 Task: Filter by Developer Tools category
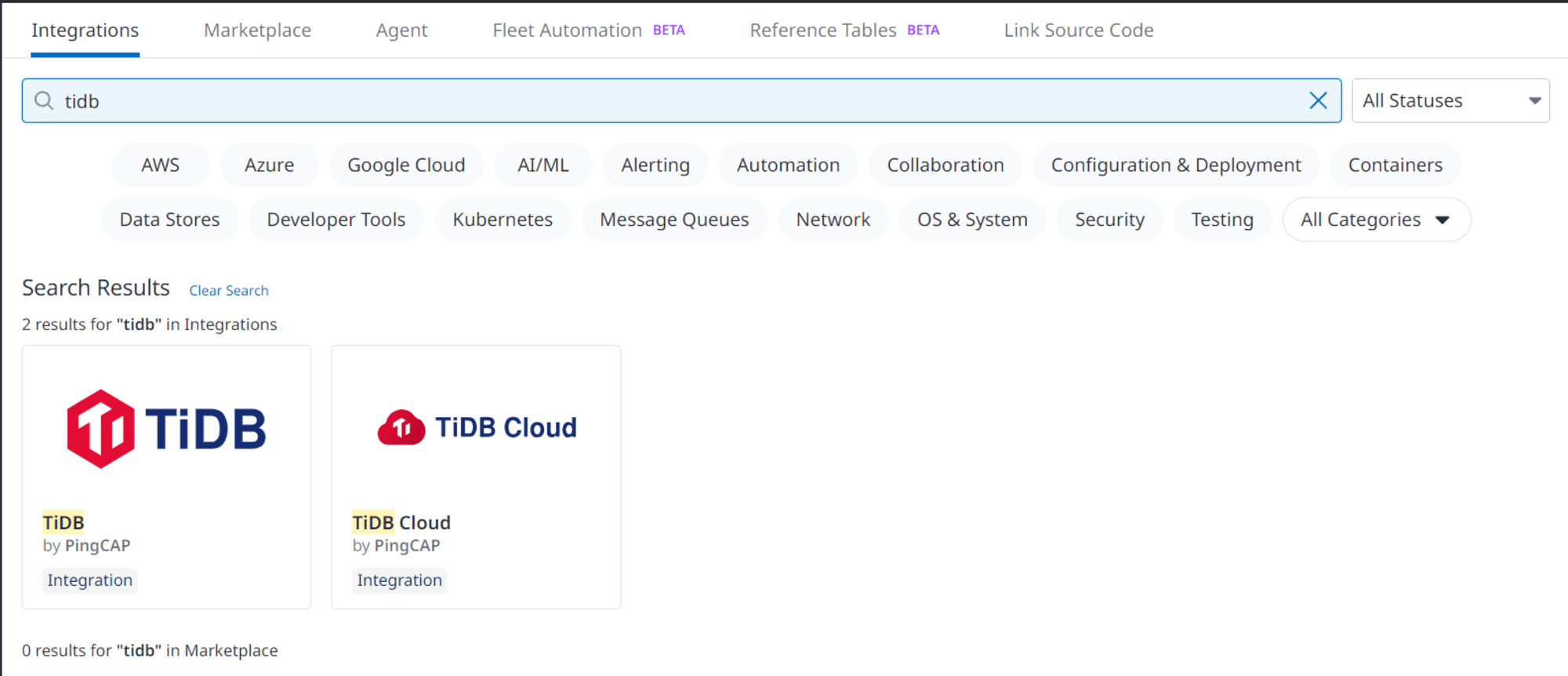click(x=336, y=220)
